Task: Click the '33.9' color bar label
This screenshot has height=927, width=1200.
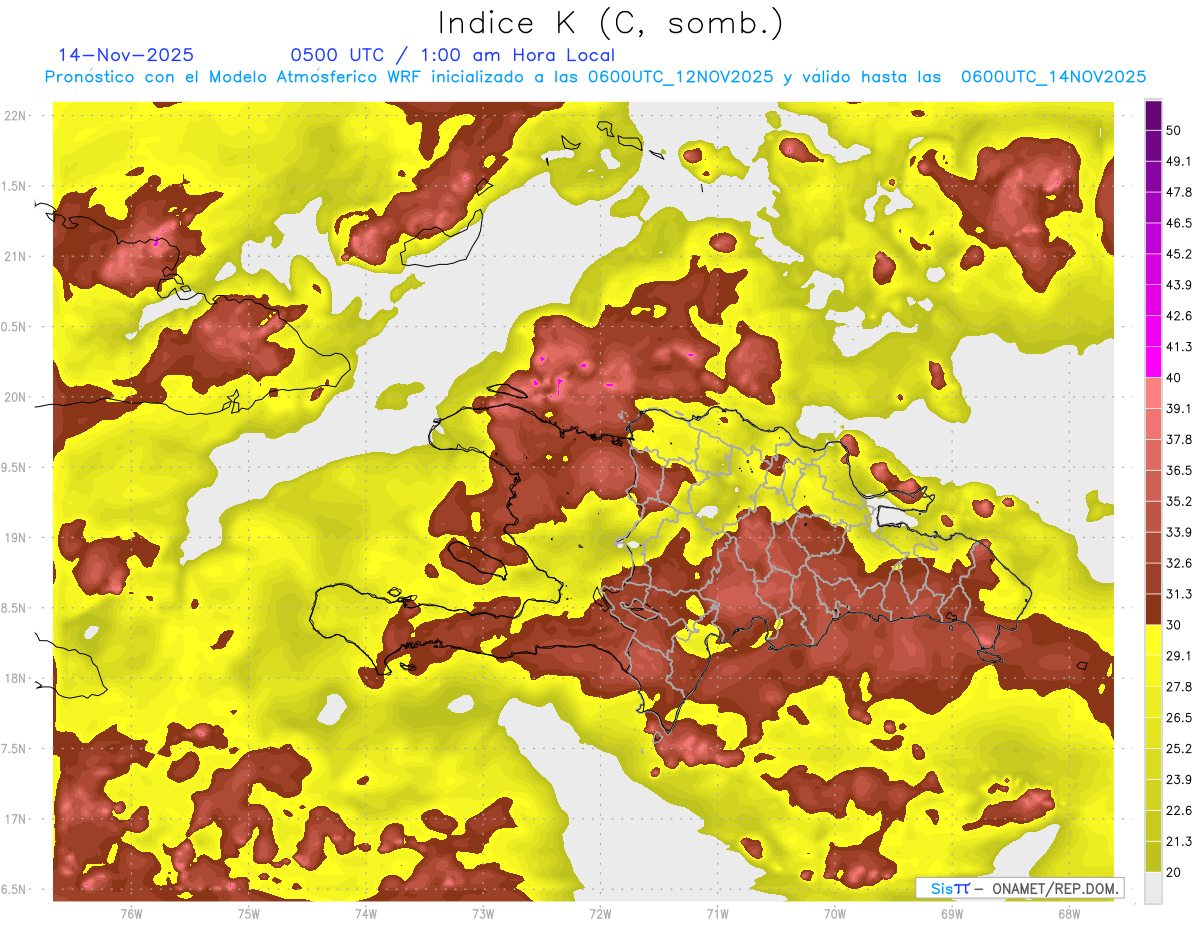Action: point(1179,532)
